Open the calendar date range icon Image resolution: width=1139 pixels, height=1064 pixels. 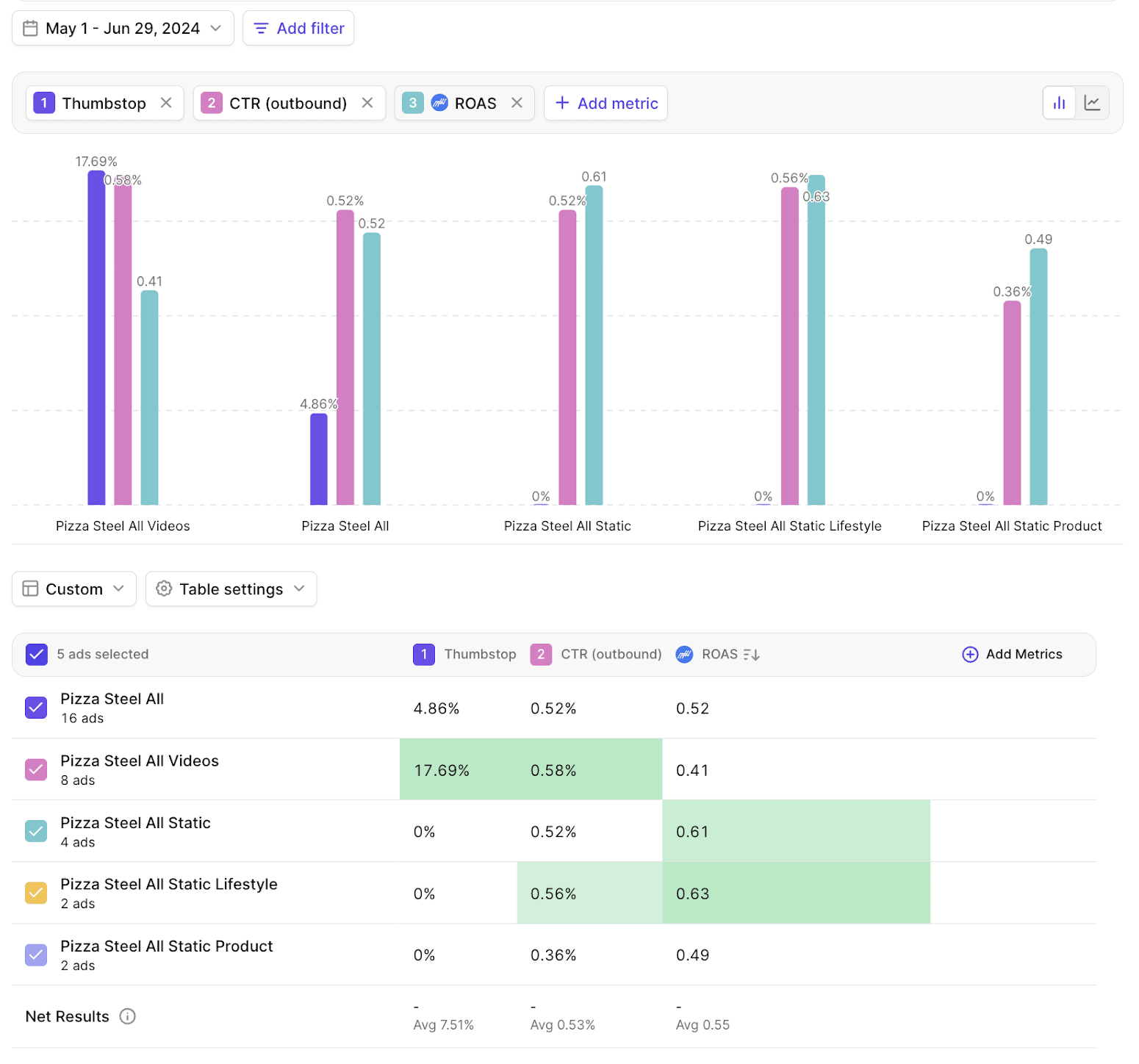[30, 29]
